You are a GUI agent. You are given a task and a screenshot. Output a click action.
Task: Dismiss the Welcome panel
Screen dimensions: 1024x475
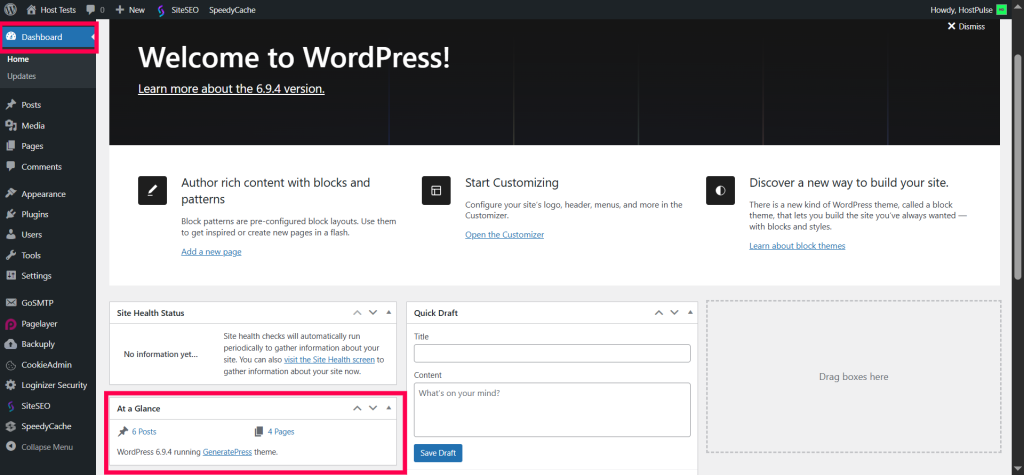[966, 27]
